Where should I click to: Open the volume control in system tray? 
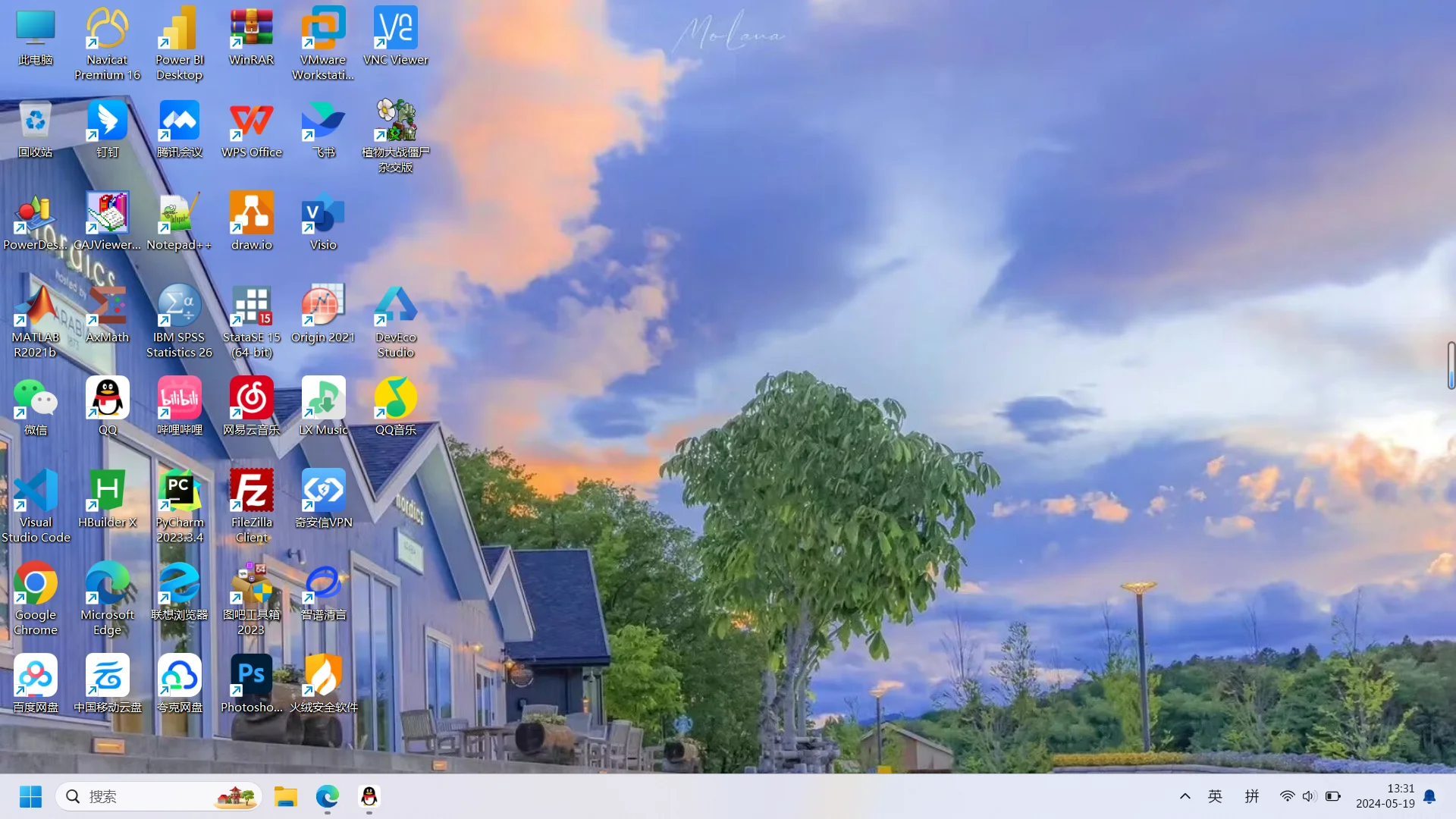[1309, 796]
